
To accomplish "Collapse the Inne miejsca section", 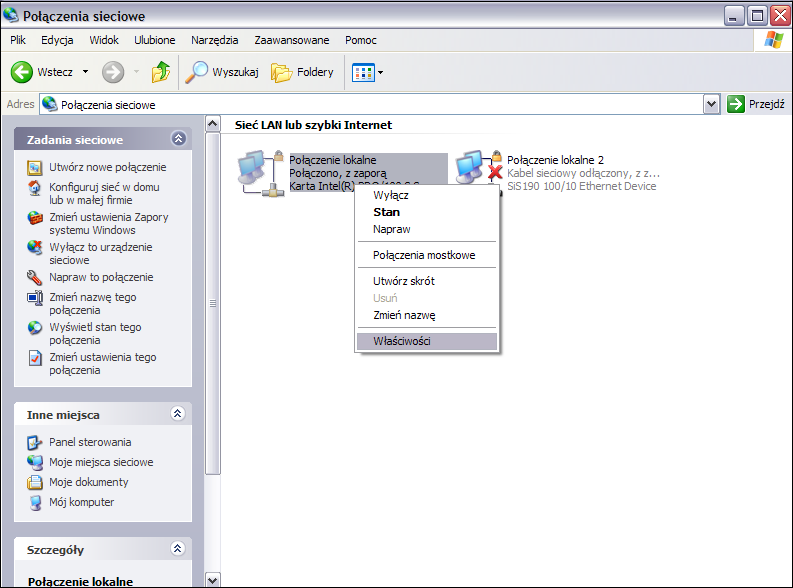I will [x=178, y=413].
